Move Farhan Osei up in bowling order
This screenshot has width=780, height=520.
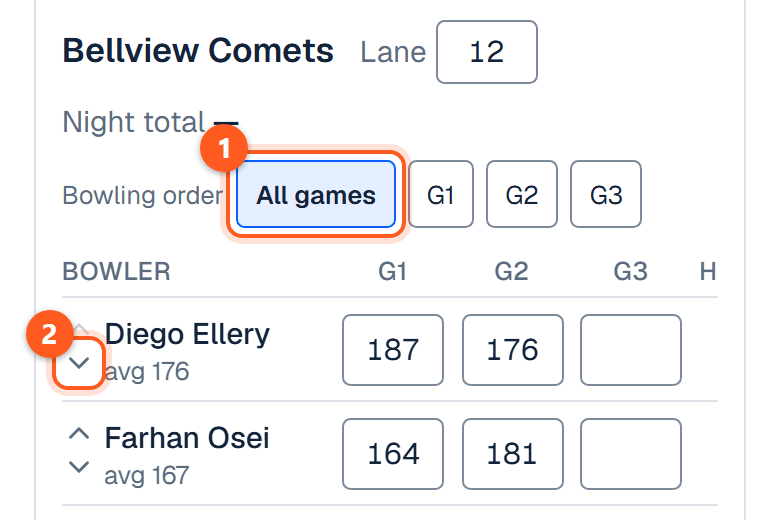point(79,434)
